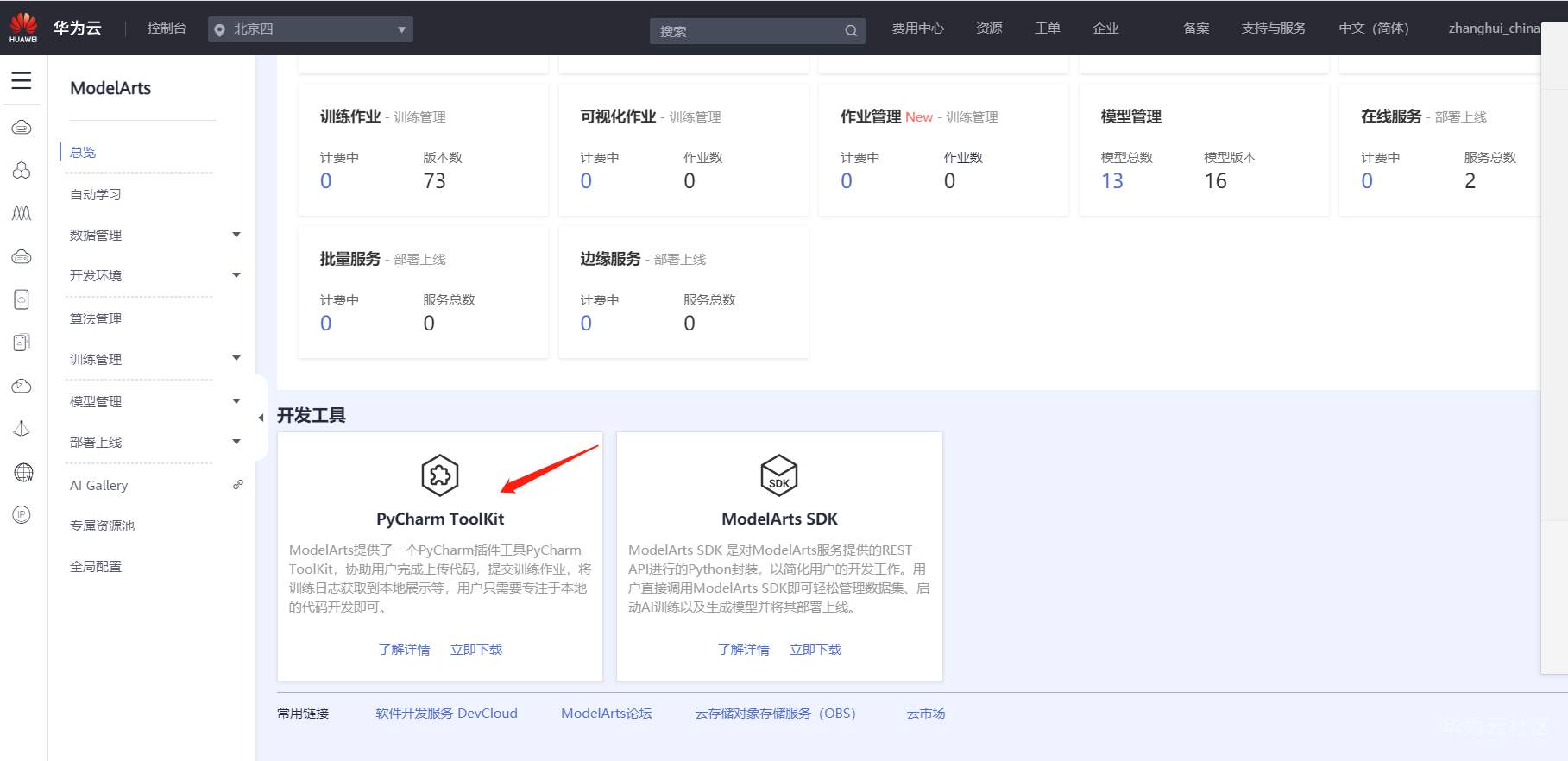Open the 软件开发服务 DevCloud link
Screen dimensions: 1568x761
(x=446, y=713)
